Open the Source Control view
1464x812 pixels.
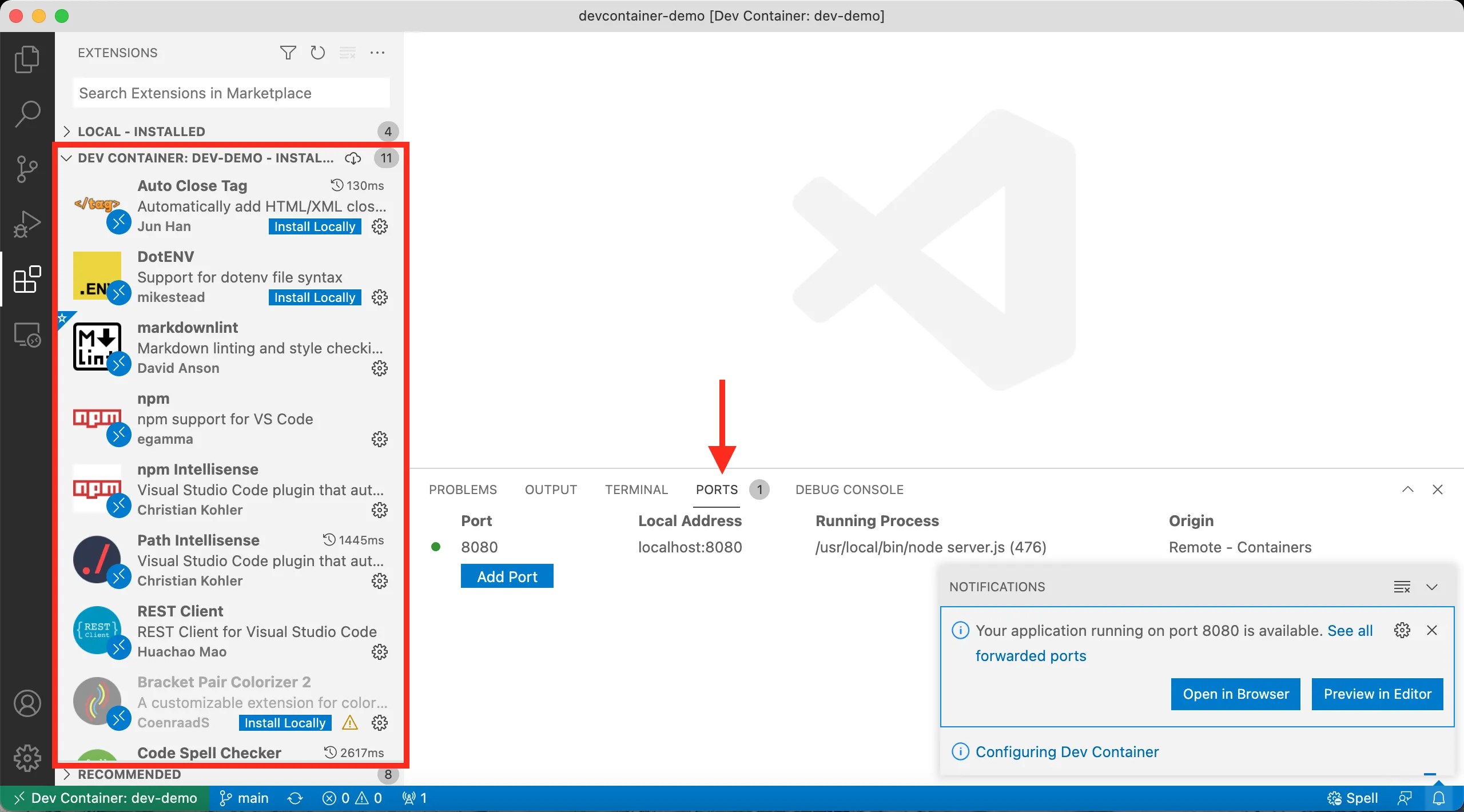[x=27, y=169]
